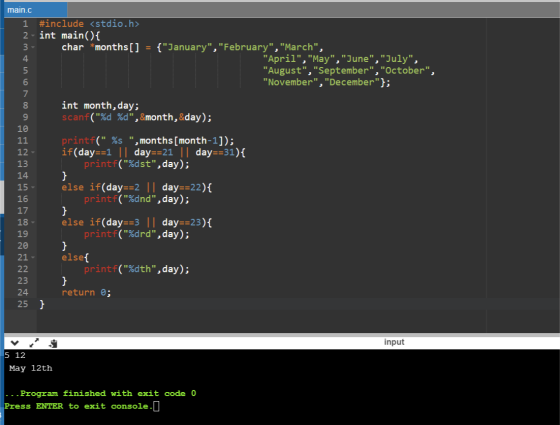Fold the else-if block at line 18
560x425 pixels.
tap(33, 222)
